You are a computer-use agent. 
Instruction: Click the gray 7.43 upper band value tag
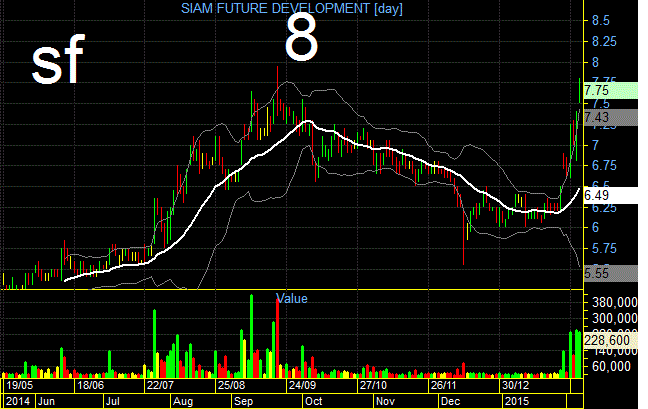(x=611, y=117)
